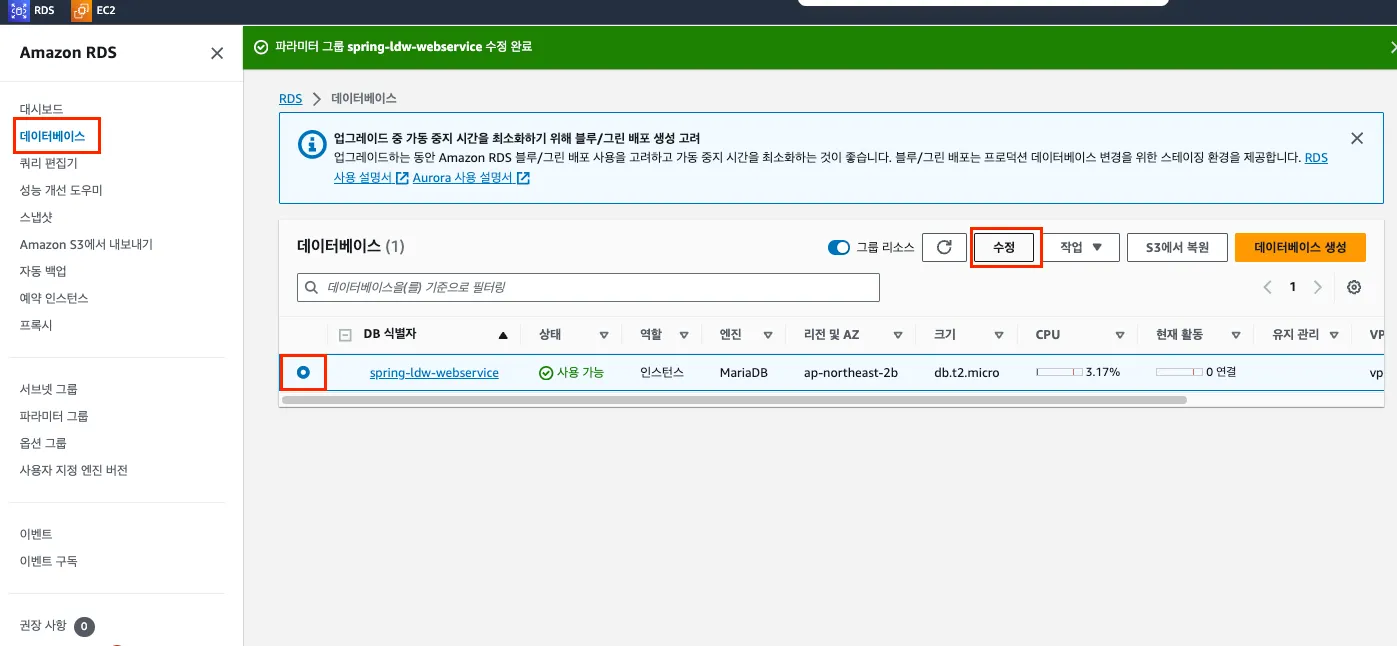
Task: Open 대시보드 in sidebar
Action: [x=41, y=109]
